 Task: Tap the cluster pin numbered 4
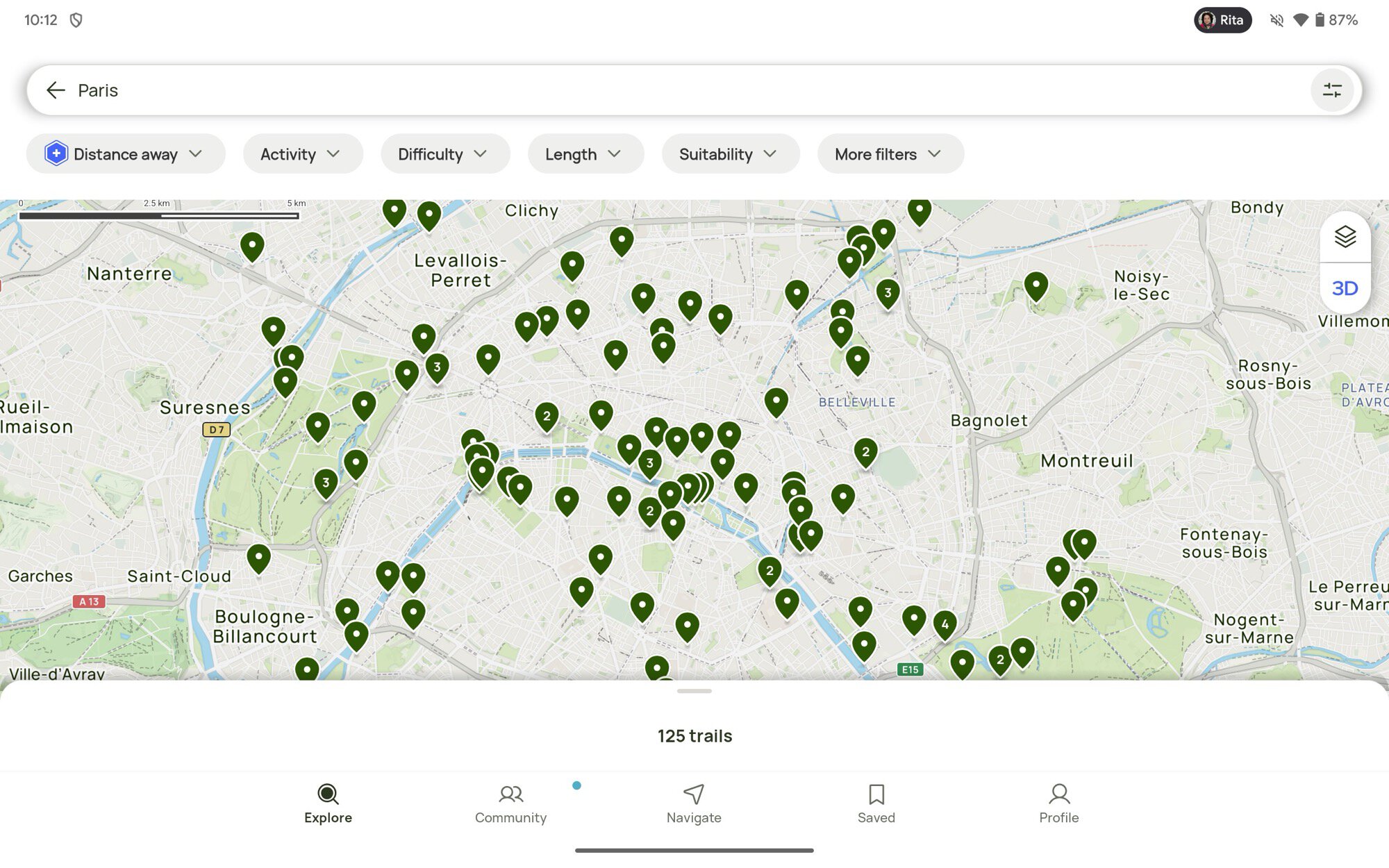[945, 624]
